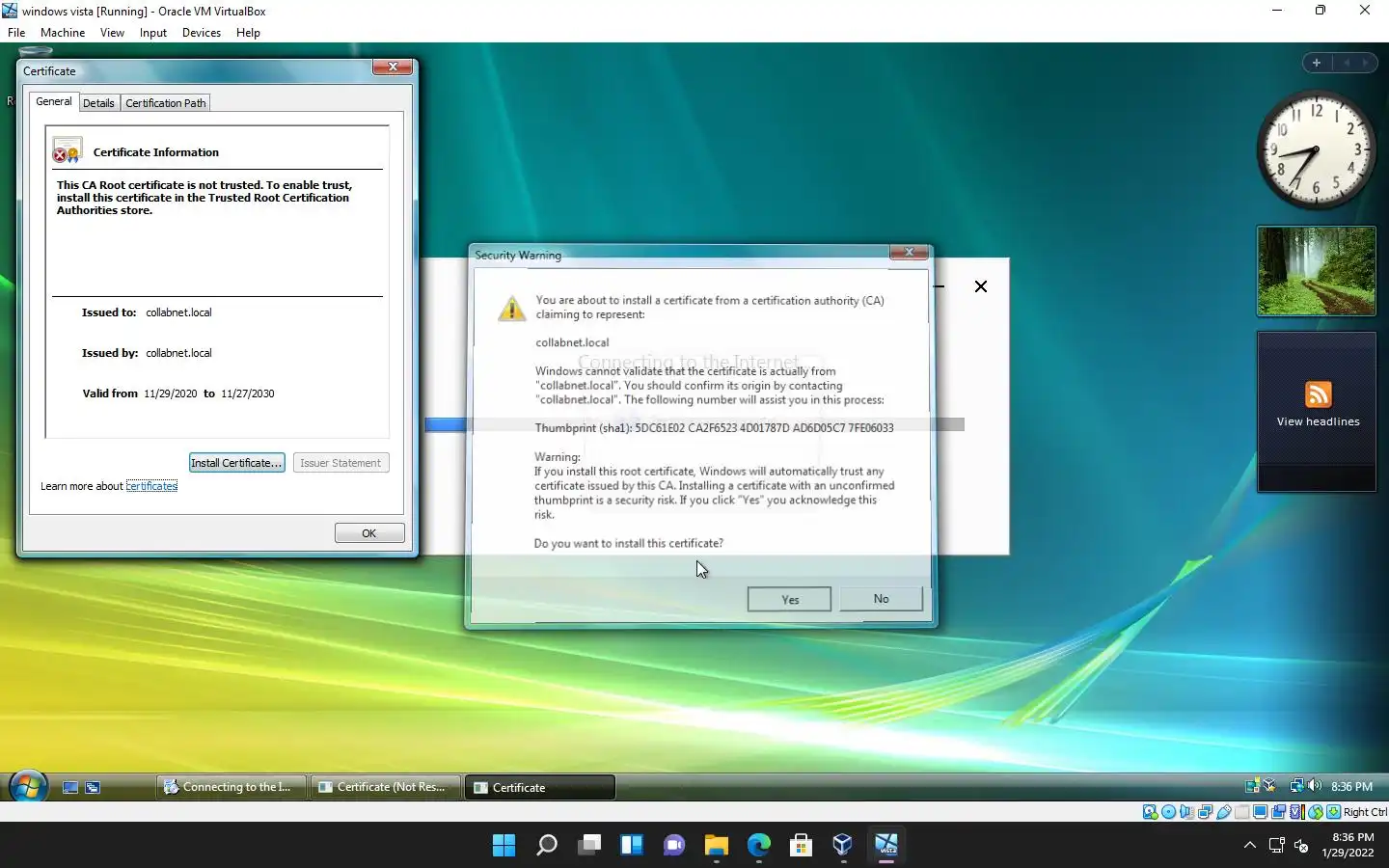Click Yes in Security Warning
The height and width of the screenshot is (868, 1389).
(x=790, y=599)
